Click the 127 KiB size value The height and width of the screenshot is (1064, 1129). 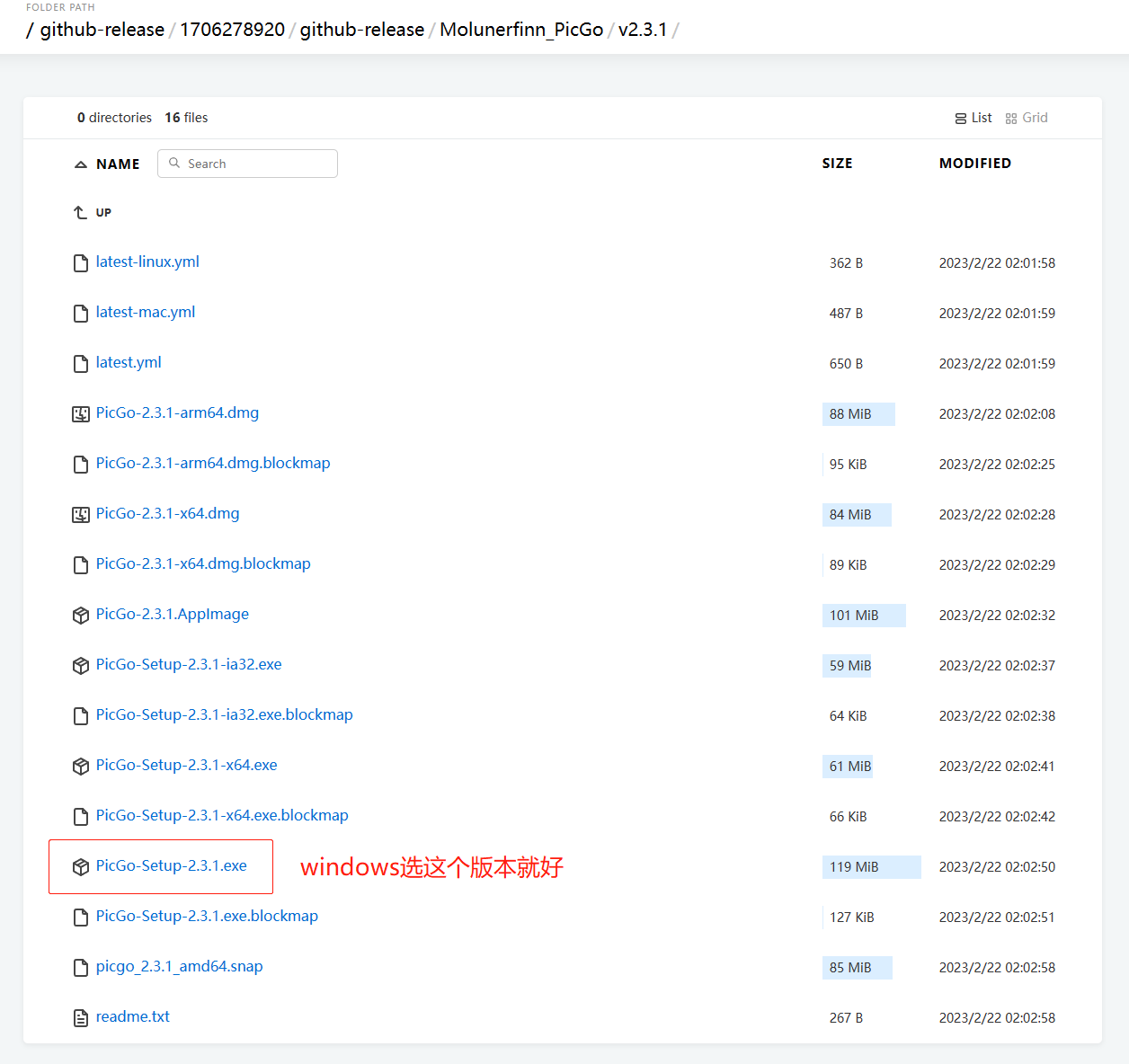[851, 918]
